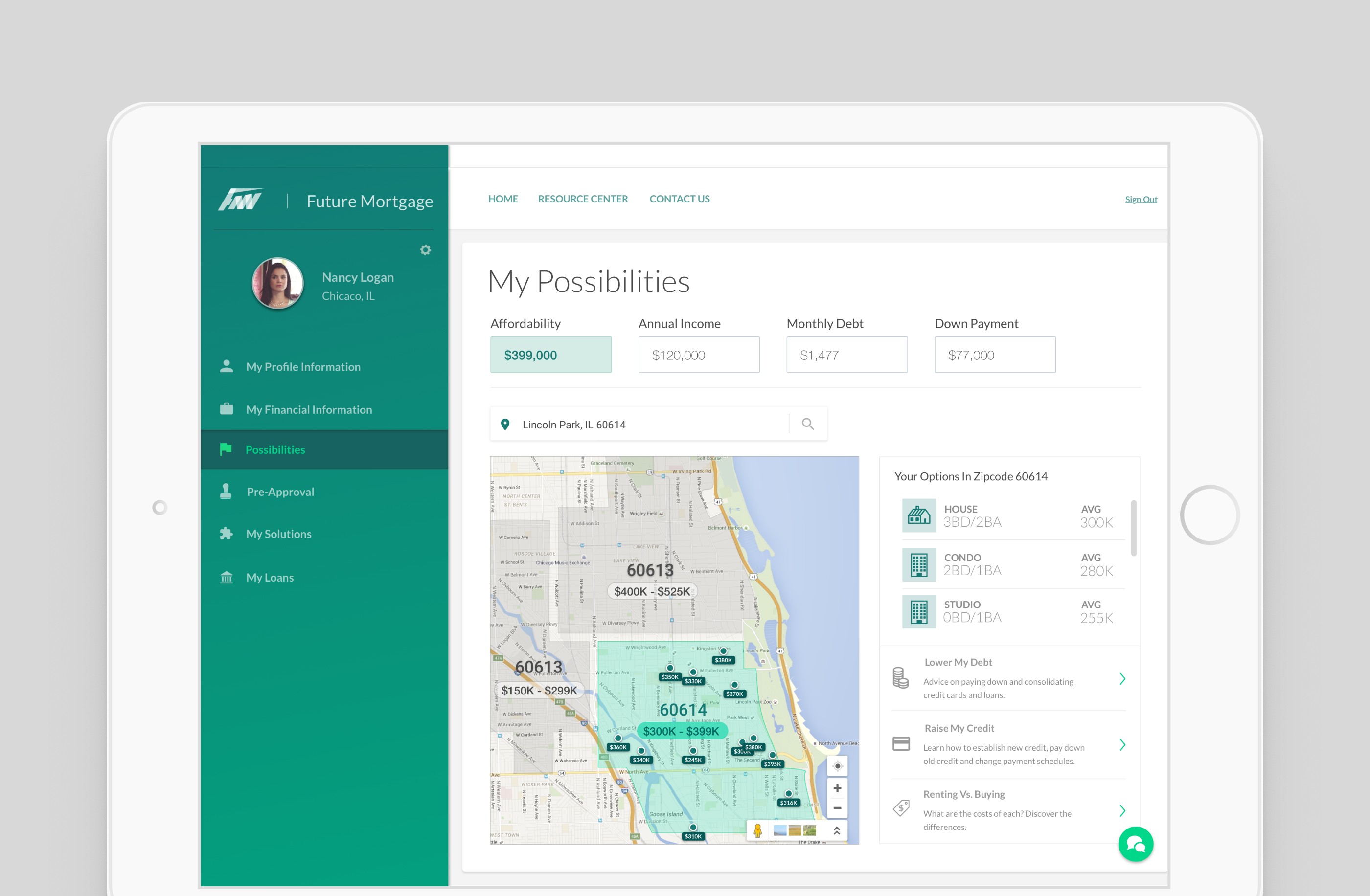Collapse map layer options double-chevron
Screen dimensions: 1370x896
[x=836, y=830]
